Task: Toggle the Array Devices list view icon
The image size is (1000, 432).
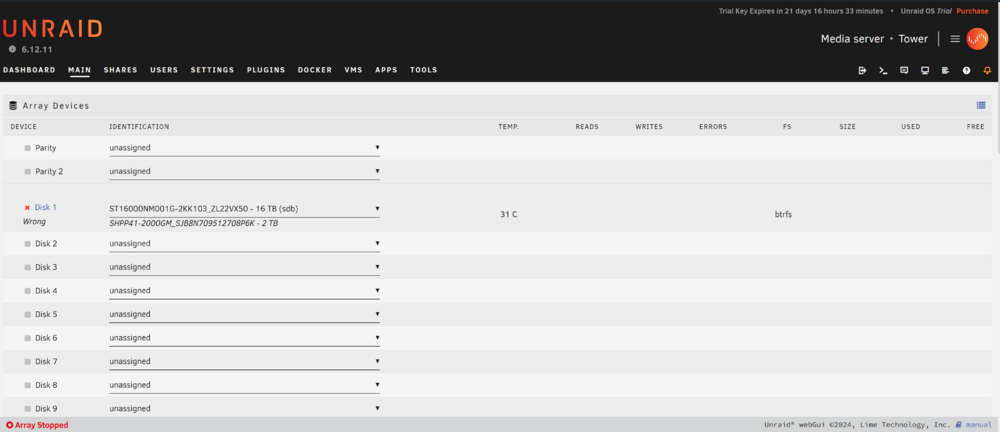Action: click(x=981, y=105)
